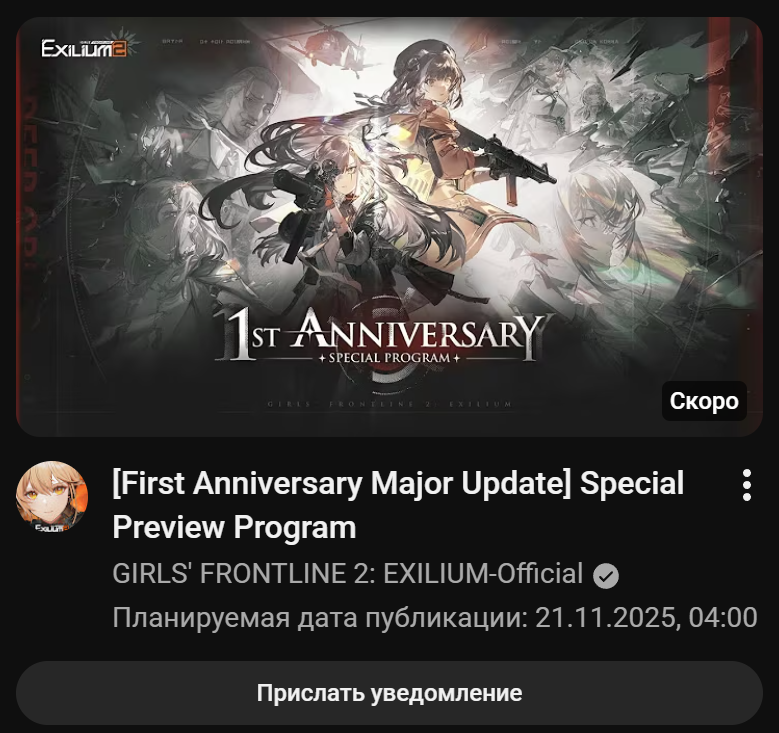Click the long-haired sniper character in center

[333, 209]
